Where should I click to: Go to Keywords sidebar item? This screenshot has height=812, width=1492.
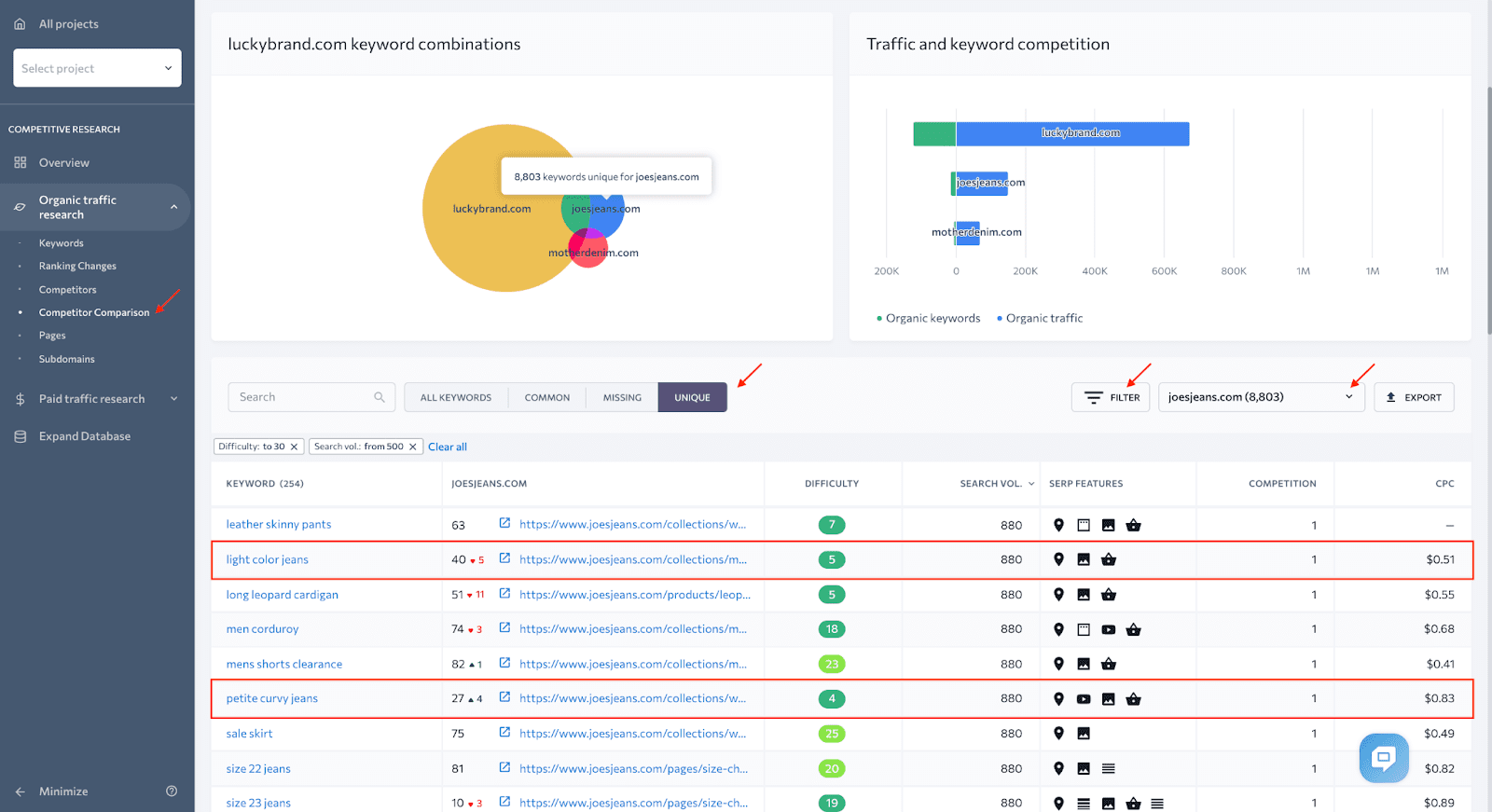coord(62,243)
